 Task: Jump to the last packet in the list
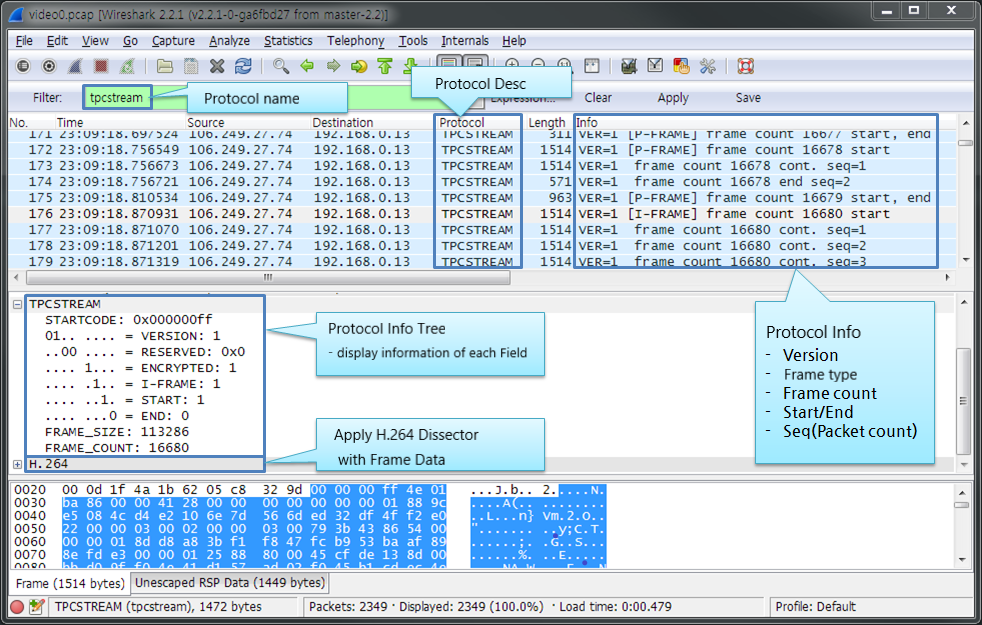(x=408, y=66)
